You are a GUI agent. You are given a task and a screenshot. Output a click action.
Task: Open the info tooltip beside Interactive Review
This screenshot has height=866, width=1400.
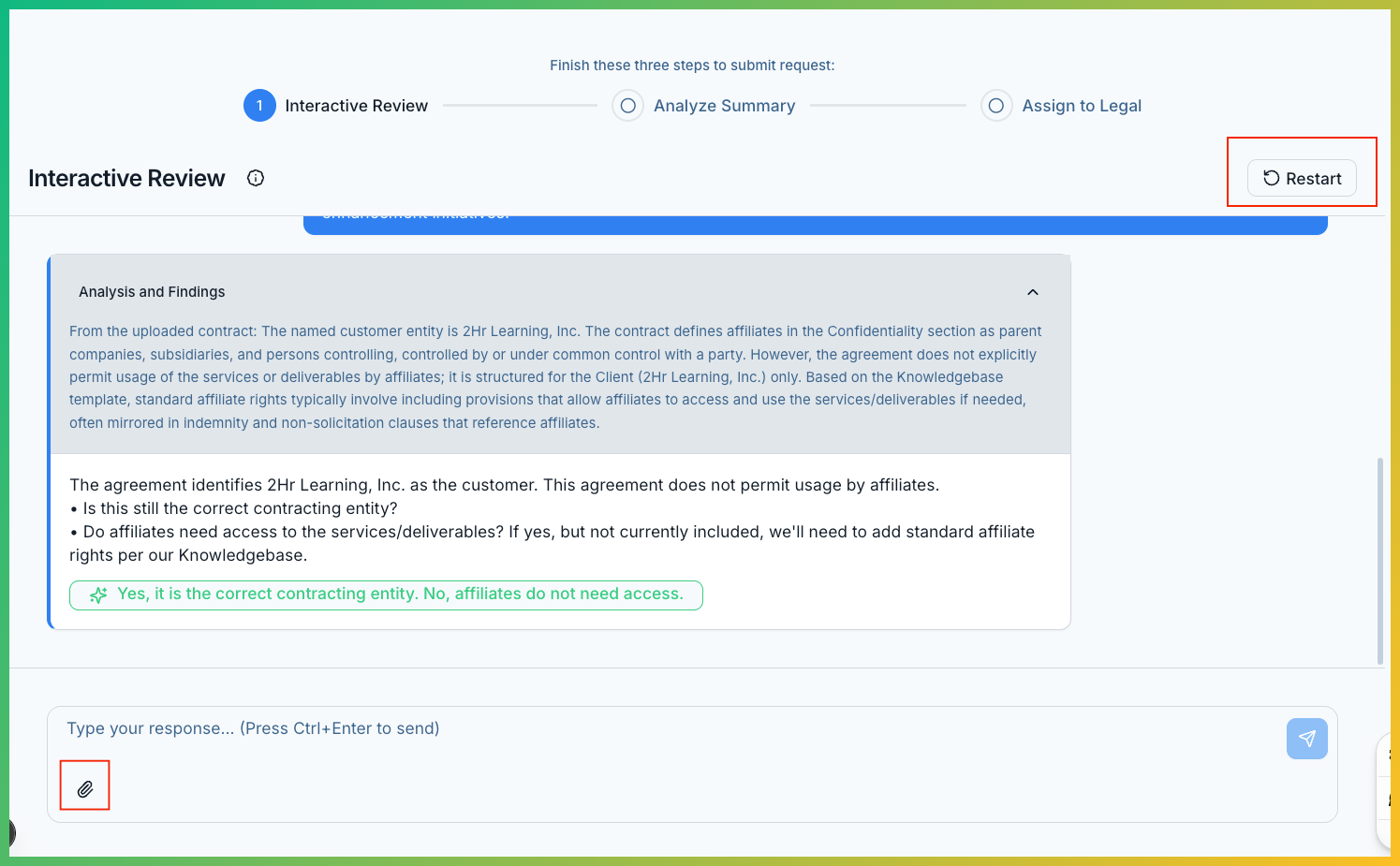click(x=255, y=178)
